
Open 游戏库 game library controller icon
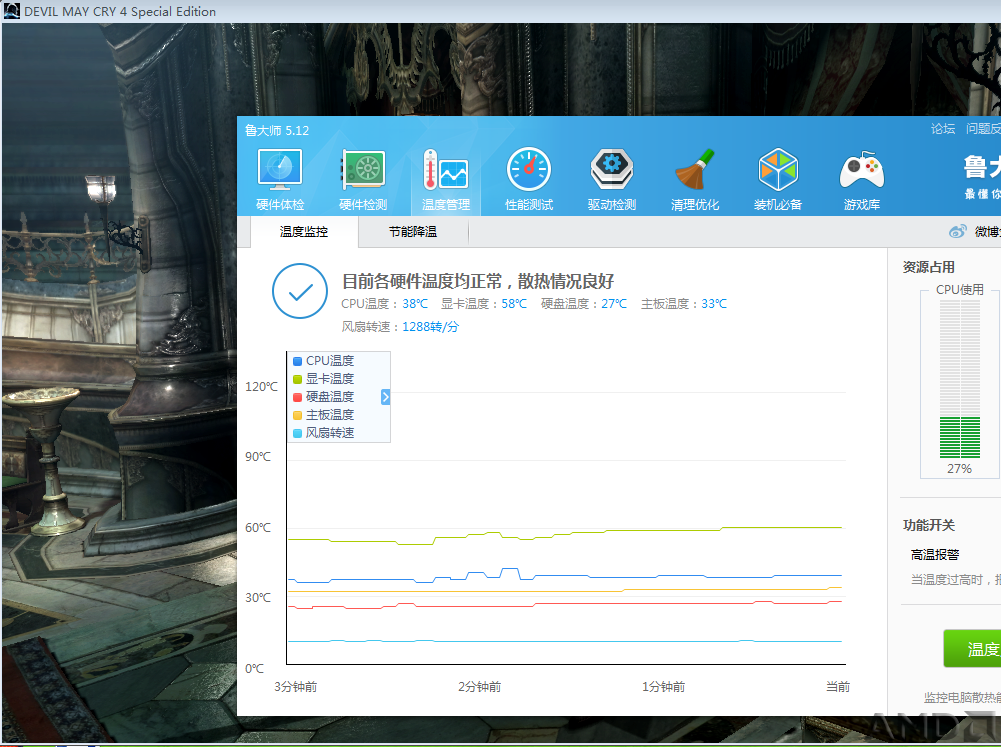862,170
